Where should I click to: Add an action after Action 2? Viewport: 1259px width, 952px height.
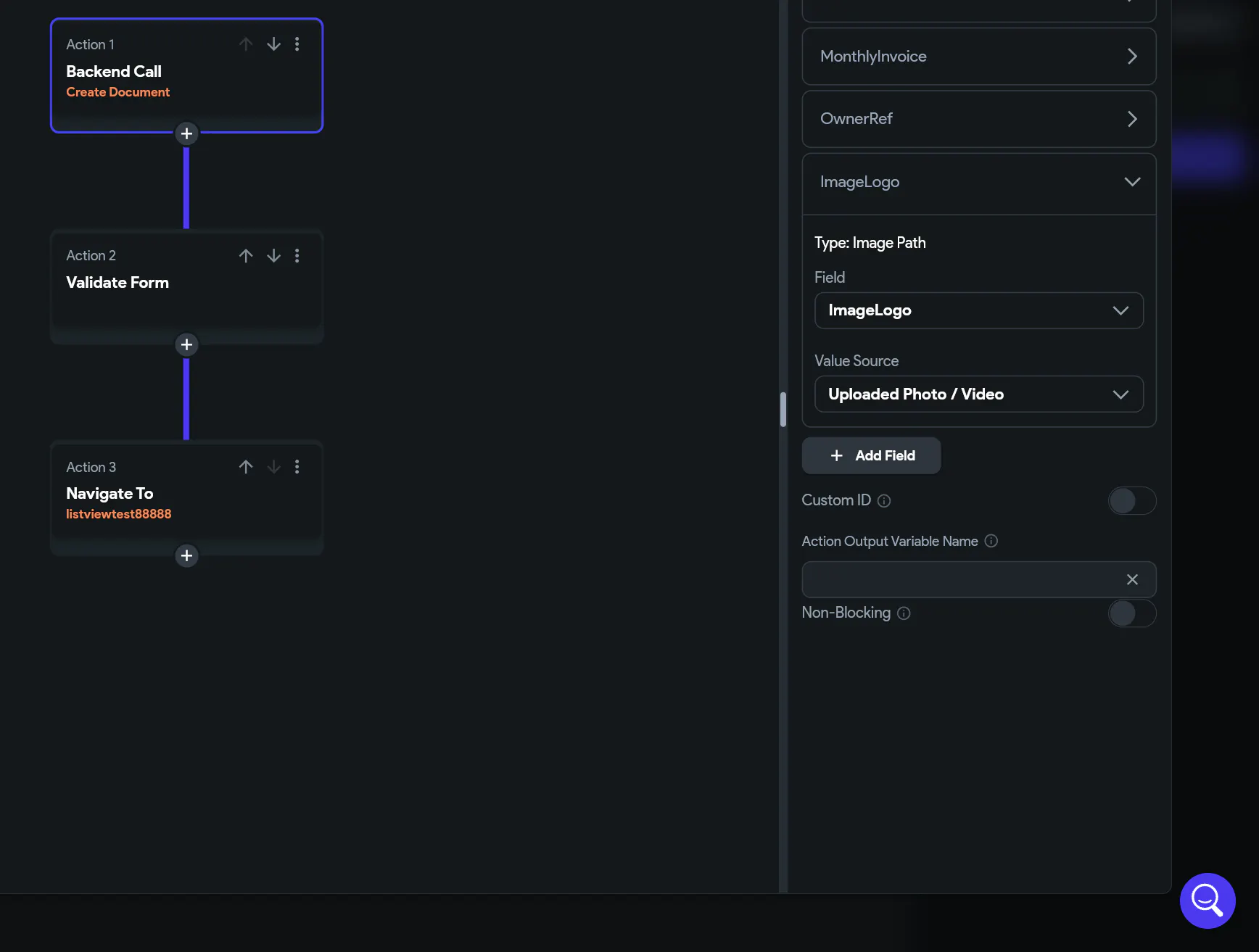point(186,344)
